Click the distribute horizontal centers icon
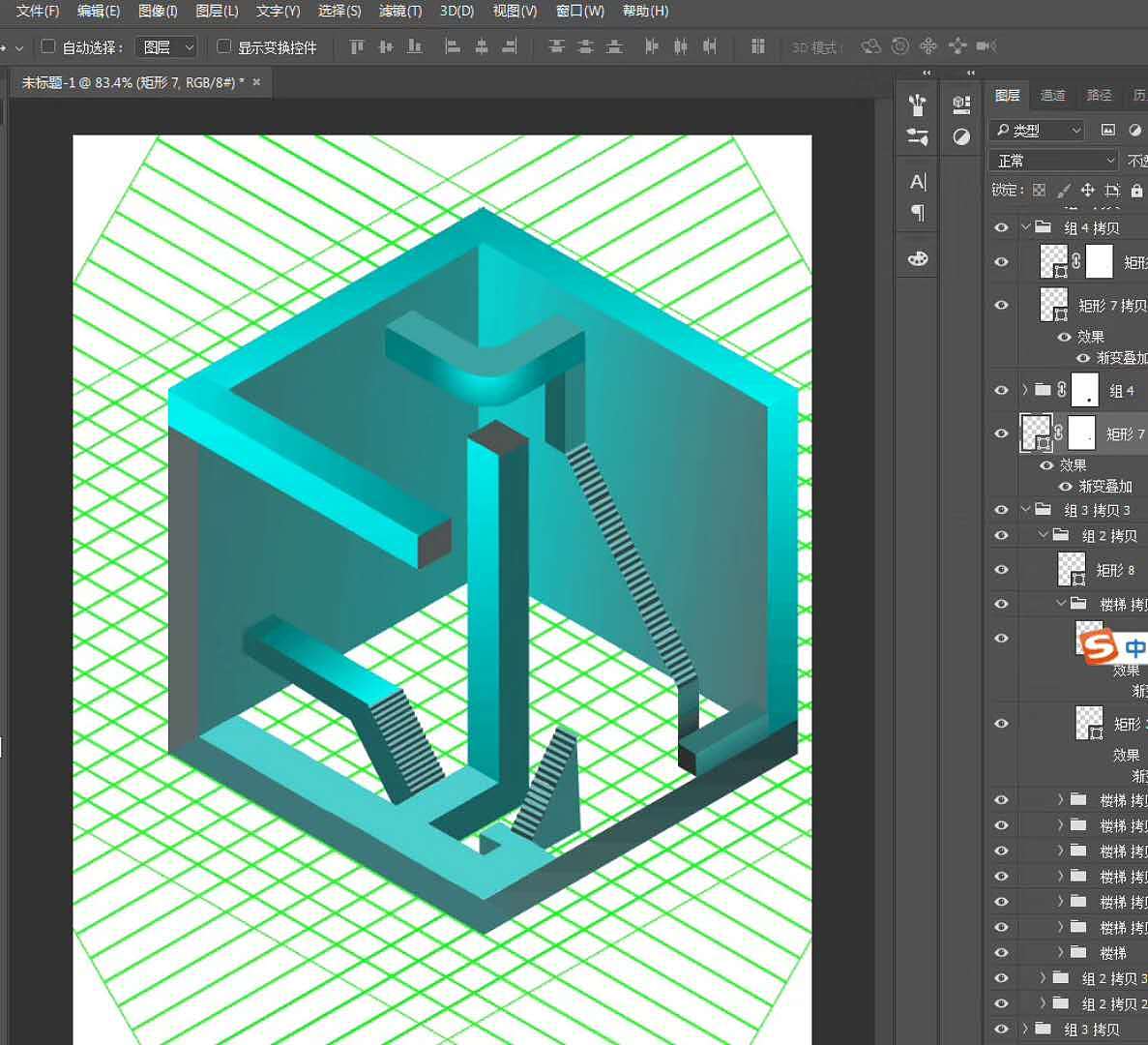 click(680, 46)
